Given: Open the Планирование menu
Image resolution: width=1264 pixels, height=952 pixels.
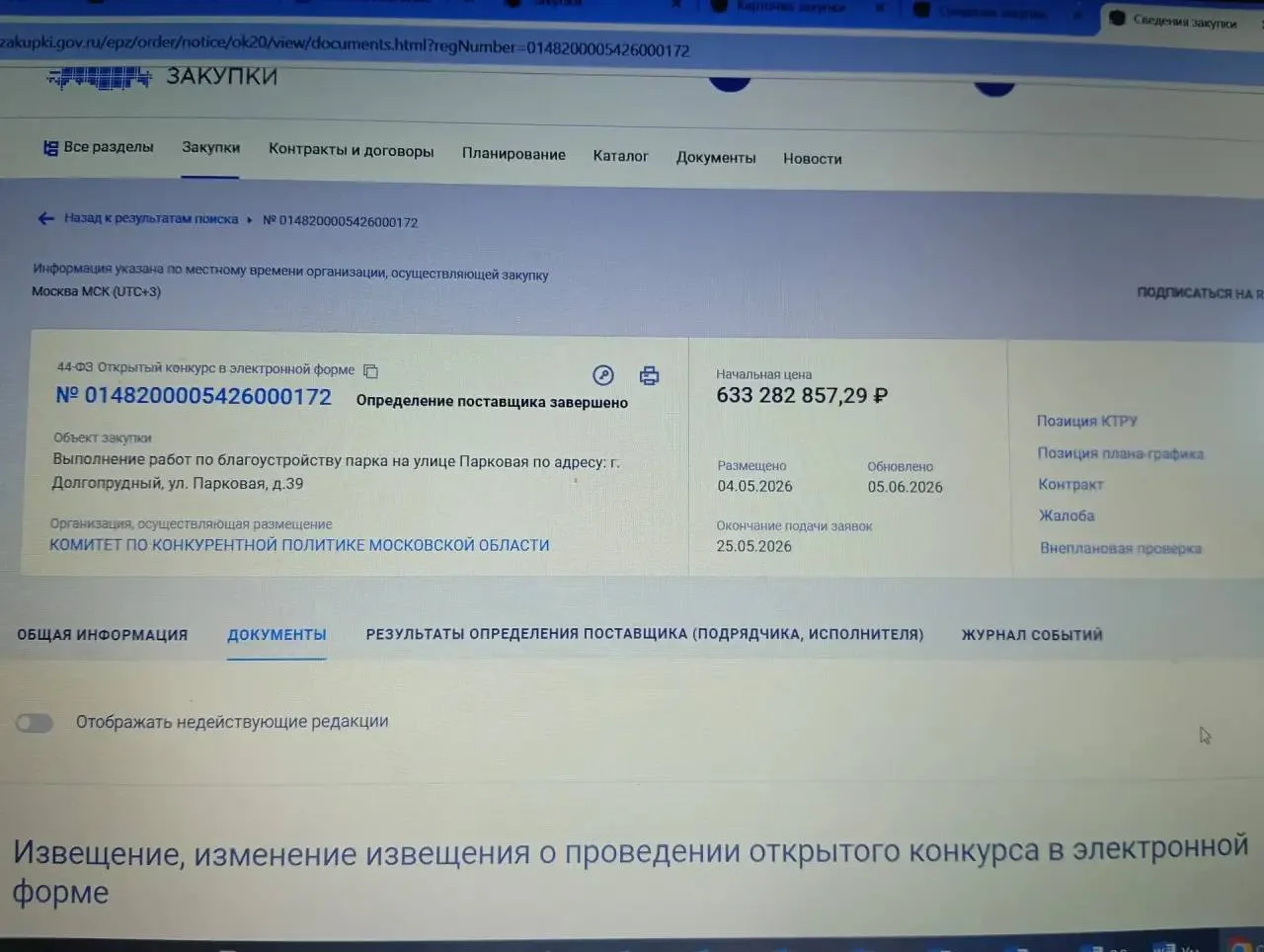Looking at the screenshot, I should 513,154.
